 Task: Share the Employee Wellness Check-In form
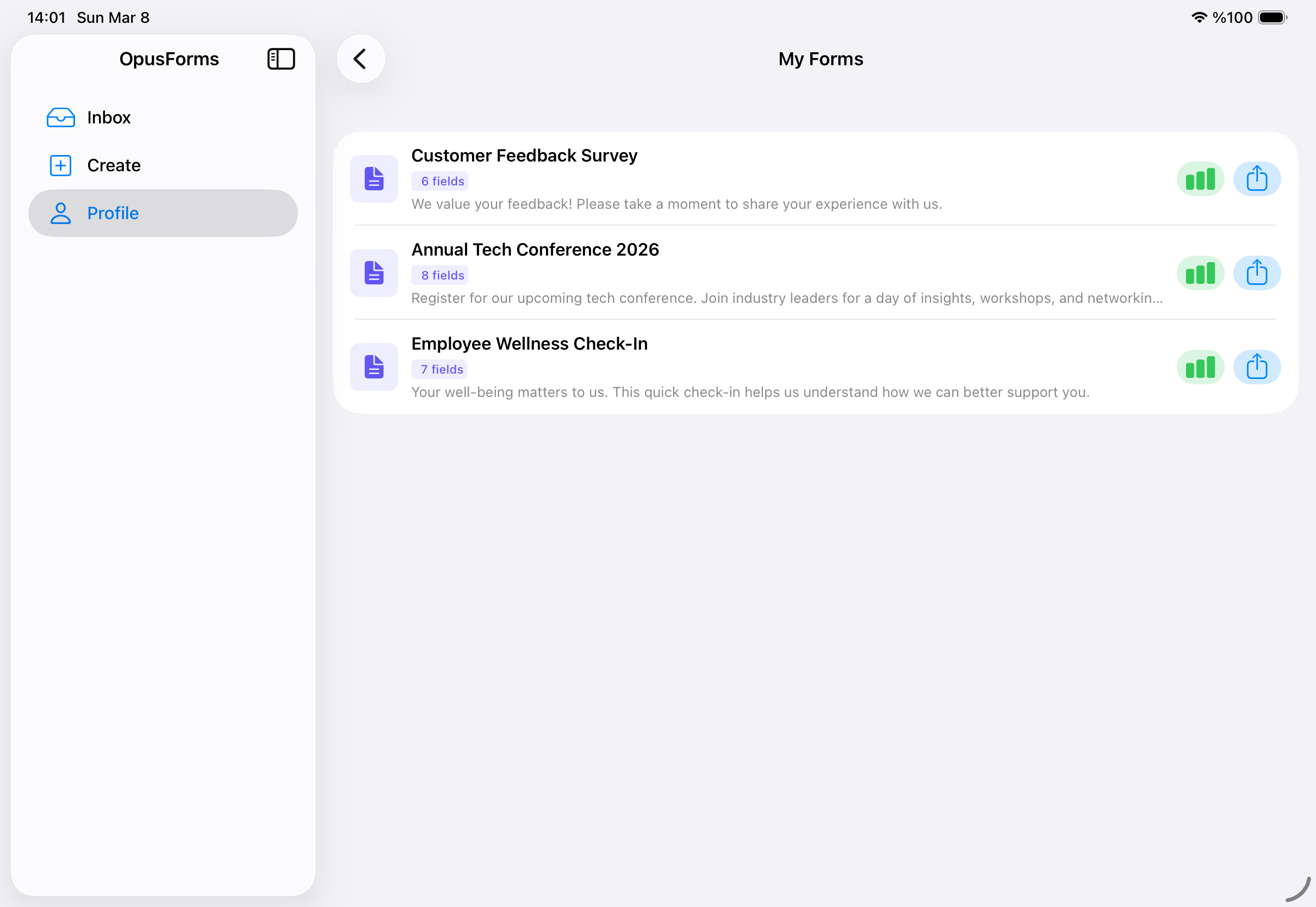1256,367
